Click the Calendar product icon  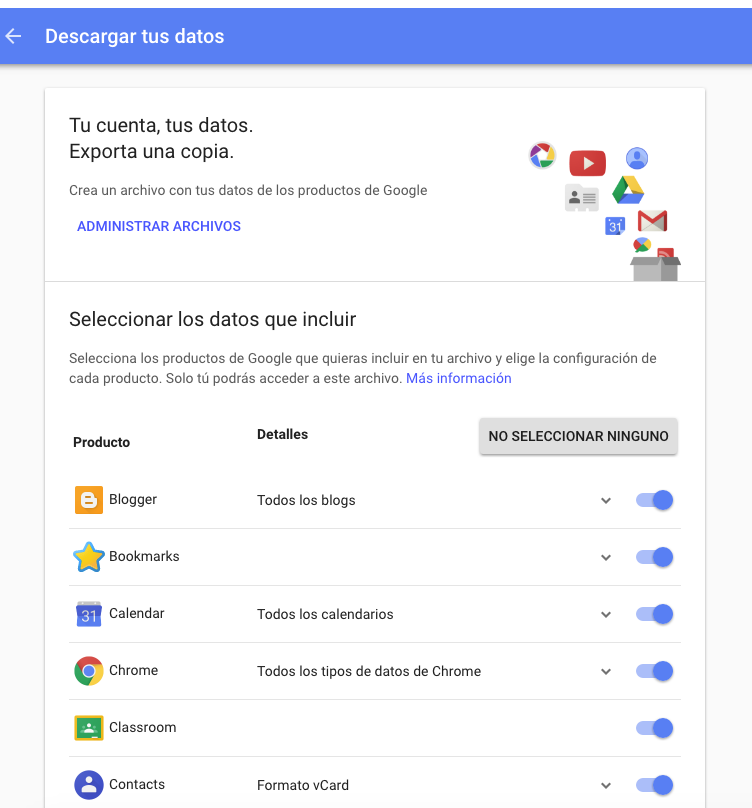89,614
